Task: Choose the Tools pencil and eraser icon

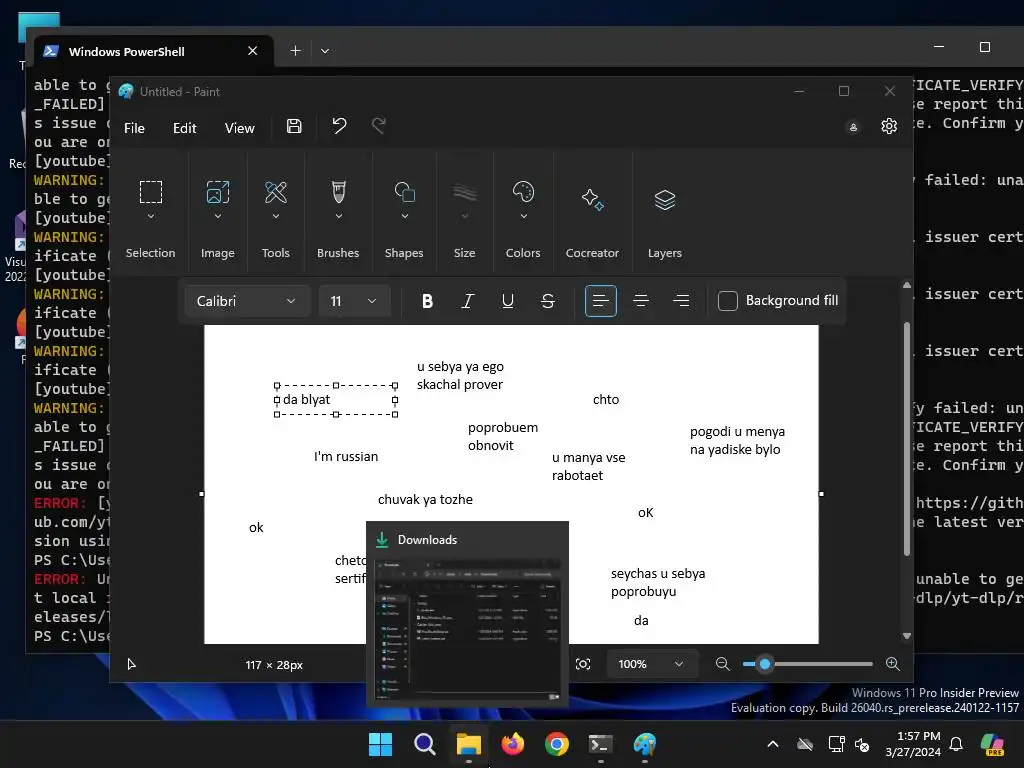Action: click(x=276, y=192)
